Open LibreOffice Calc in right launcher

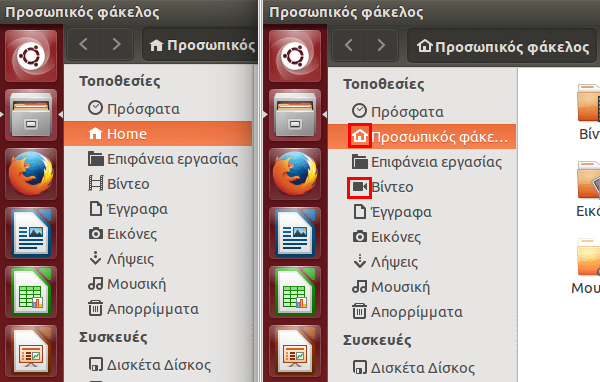295,292
